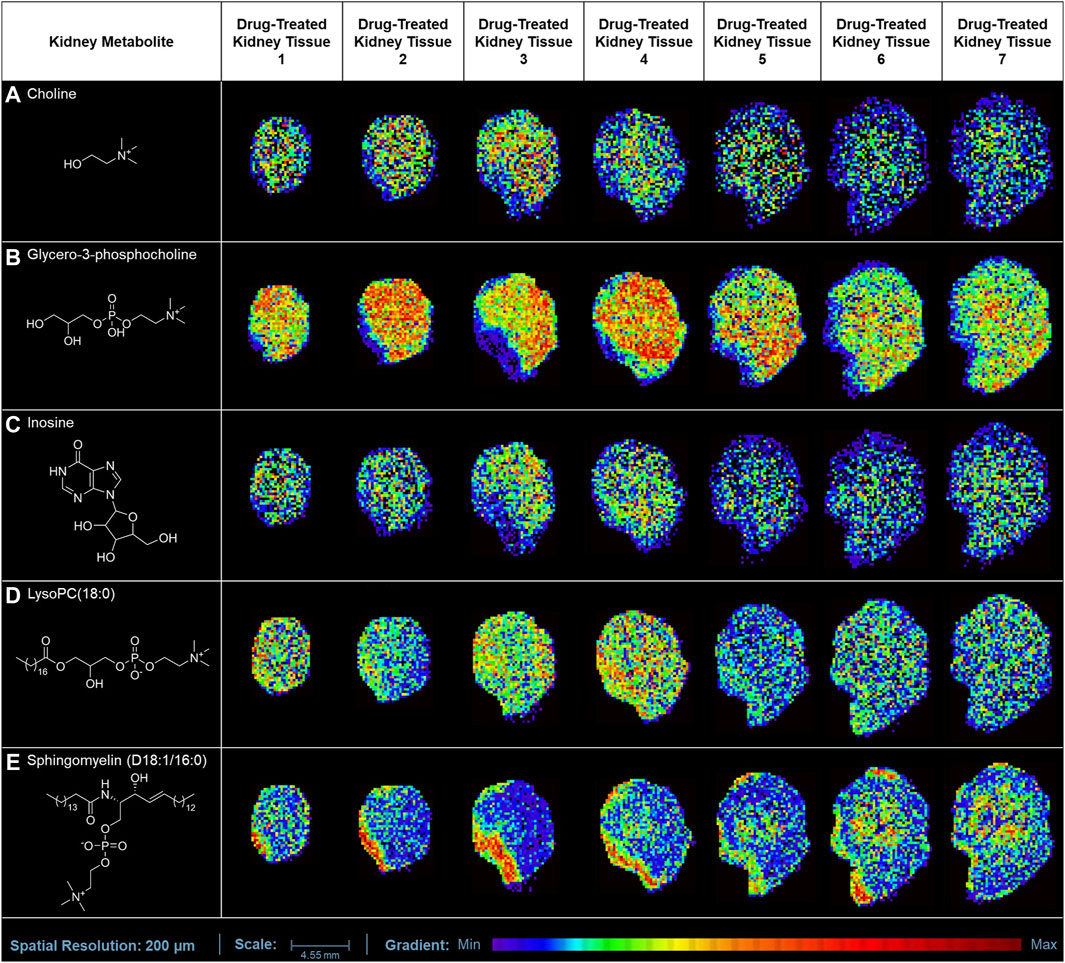Click the Choline image for kidney tissue 4

640,164
